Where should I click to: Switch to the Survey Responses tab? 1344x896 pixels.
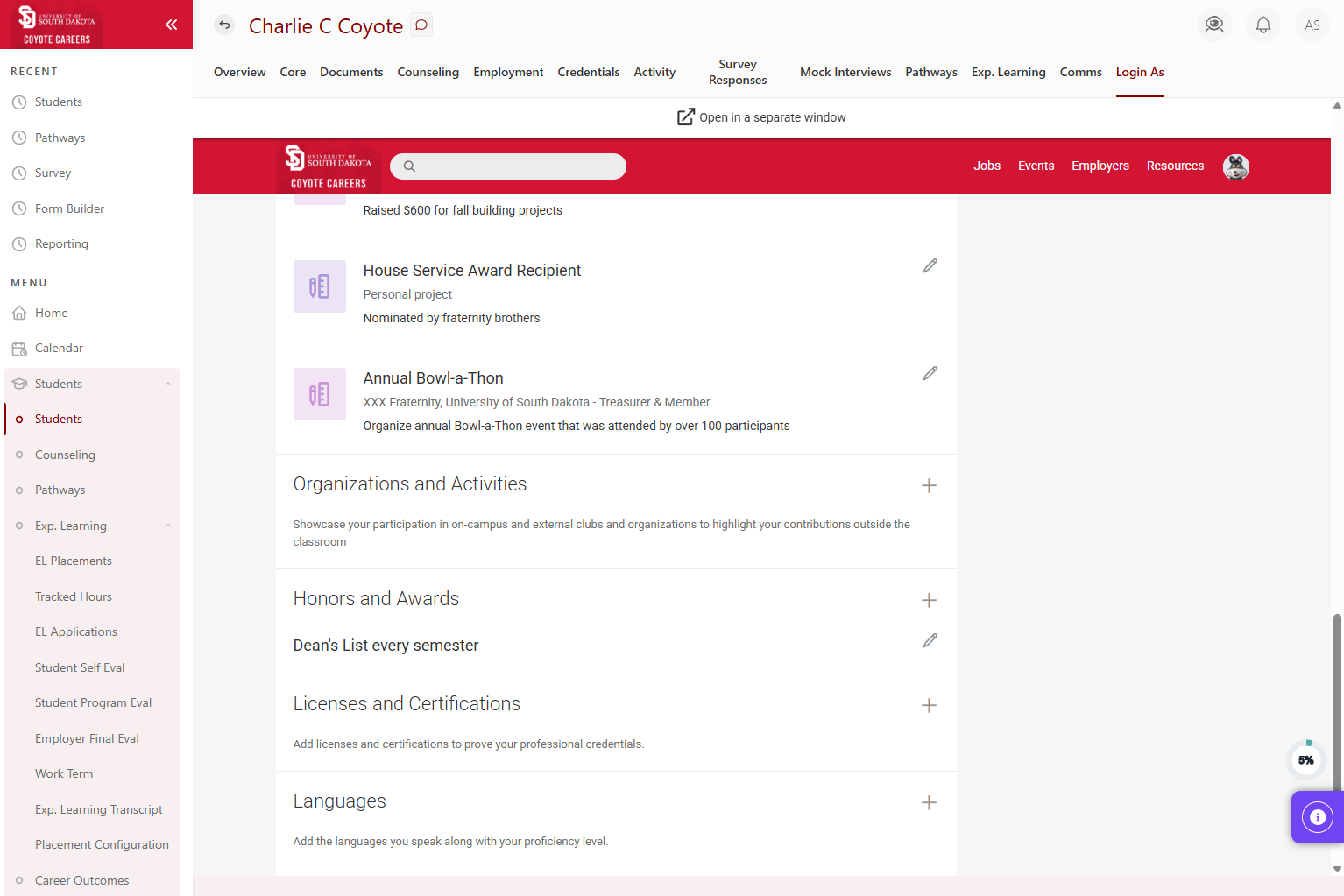738,72
